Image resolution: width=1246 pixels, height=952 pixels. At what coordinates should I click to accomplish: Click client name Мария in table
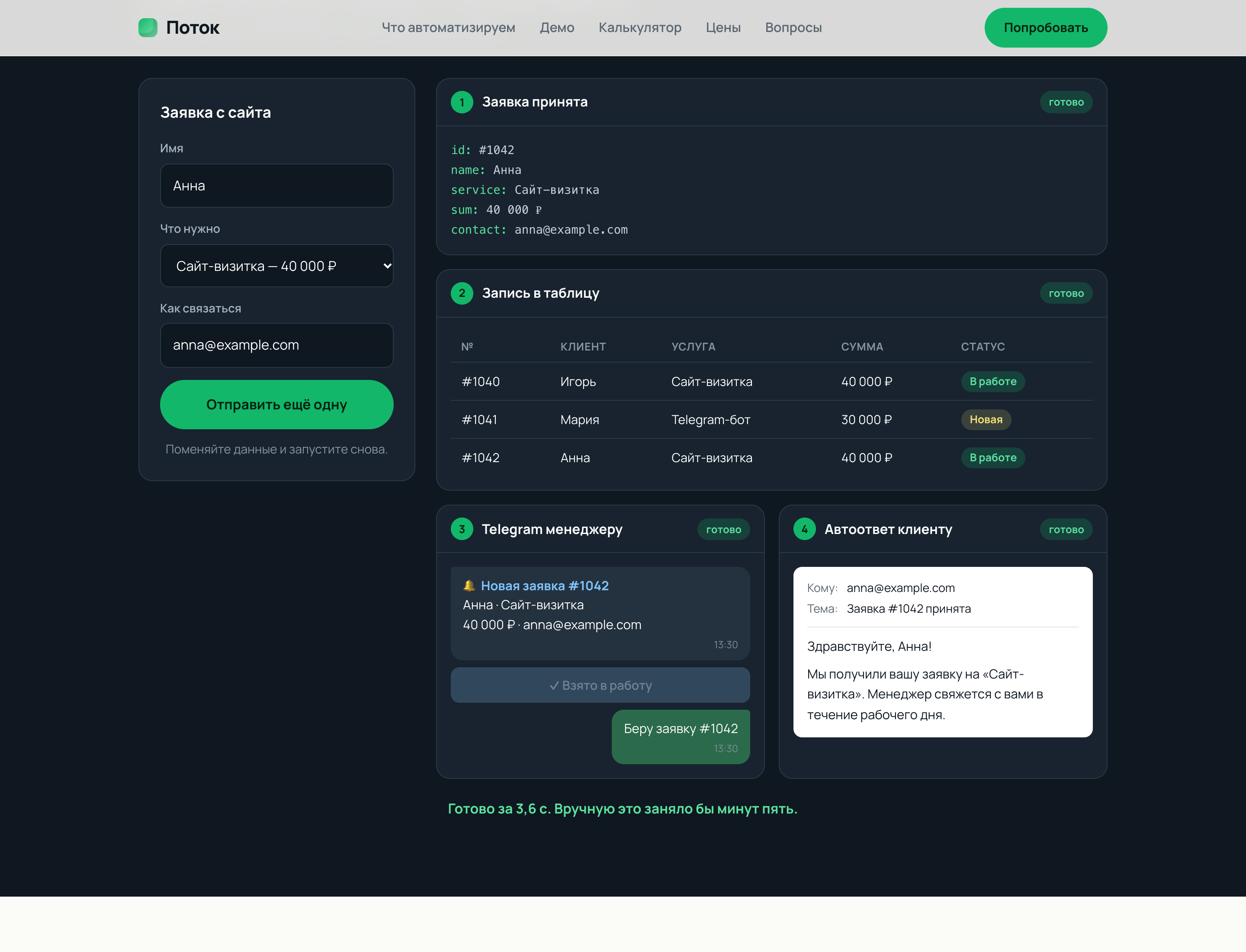(580, 419)
